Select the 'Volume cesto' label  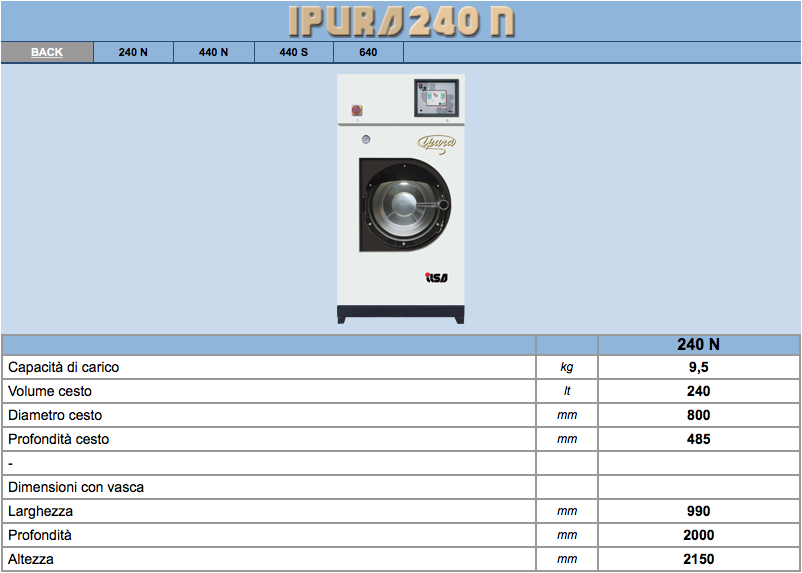[x=50, y=391]
